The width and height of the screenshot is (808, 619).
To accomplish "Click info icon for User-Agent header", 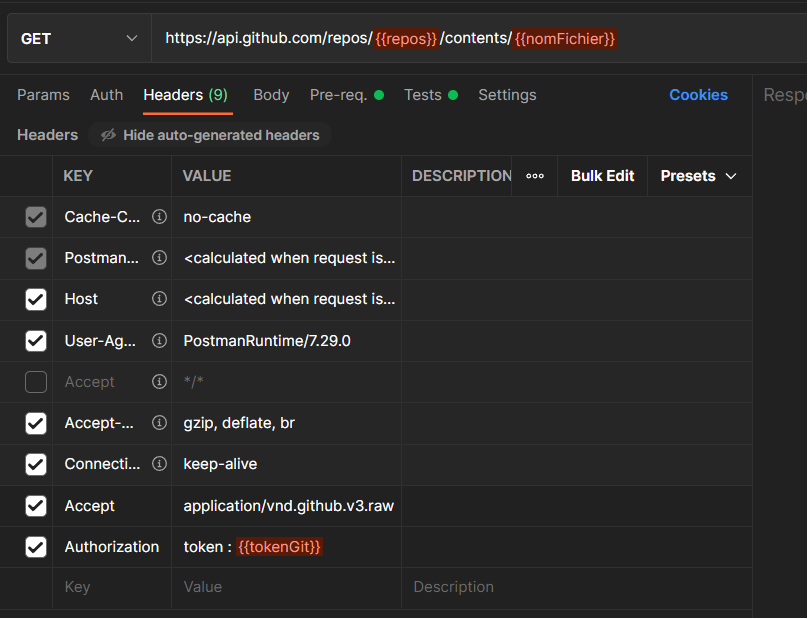I will click(x=159, y=340).
